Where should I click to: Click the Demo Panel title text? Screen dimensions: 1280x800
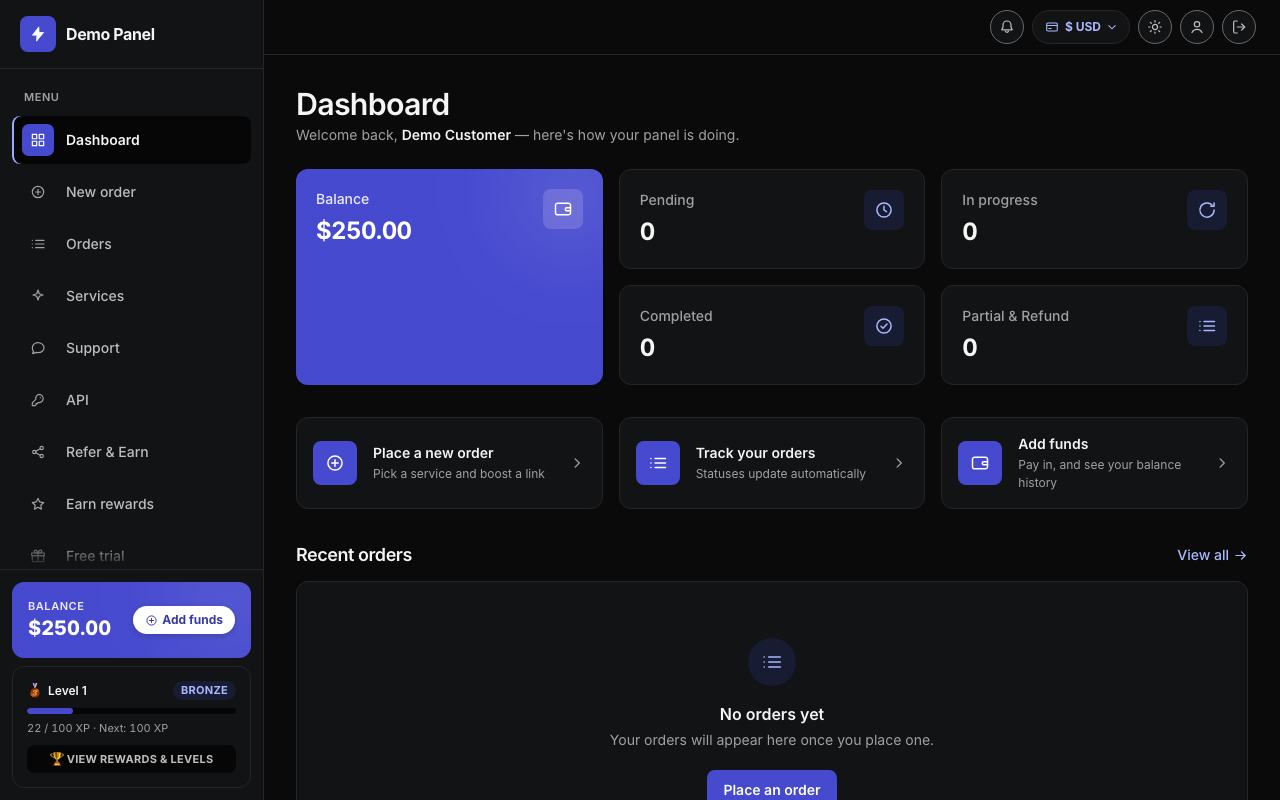110,34
